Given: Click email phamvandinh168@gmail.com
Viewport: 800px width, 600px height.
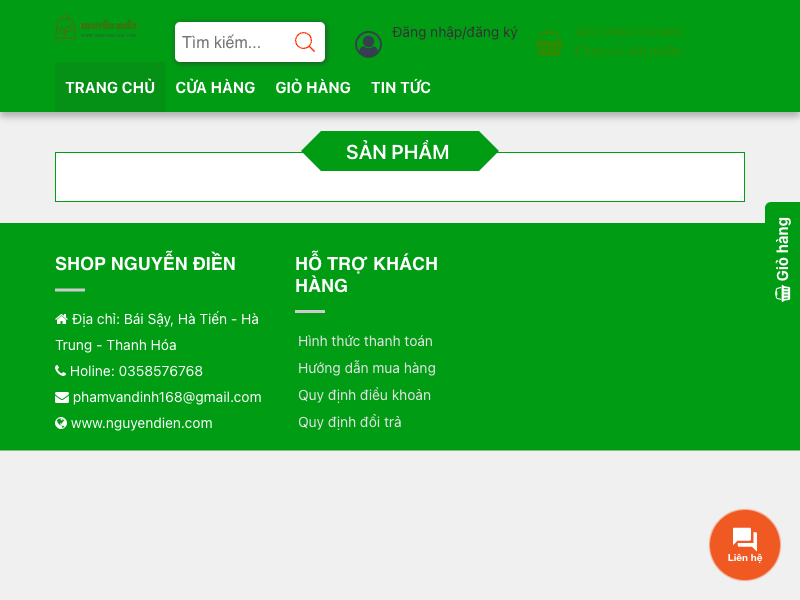Looking at the screenshot, I should (x=167, y=397).
